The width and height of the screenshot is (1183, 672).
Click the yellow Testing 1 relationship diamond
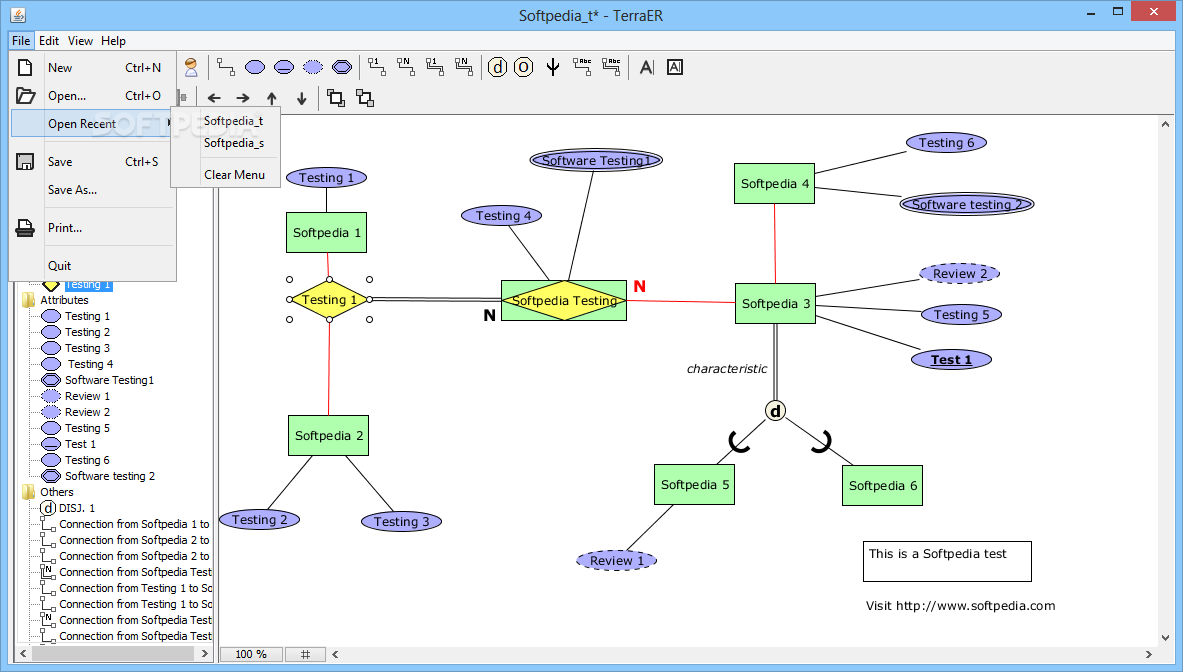point(330,299)
